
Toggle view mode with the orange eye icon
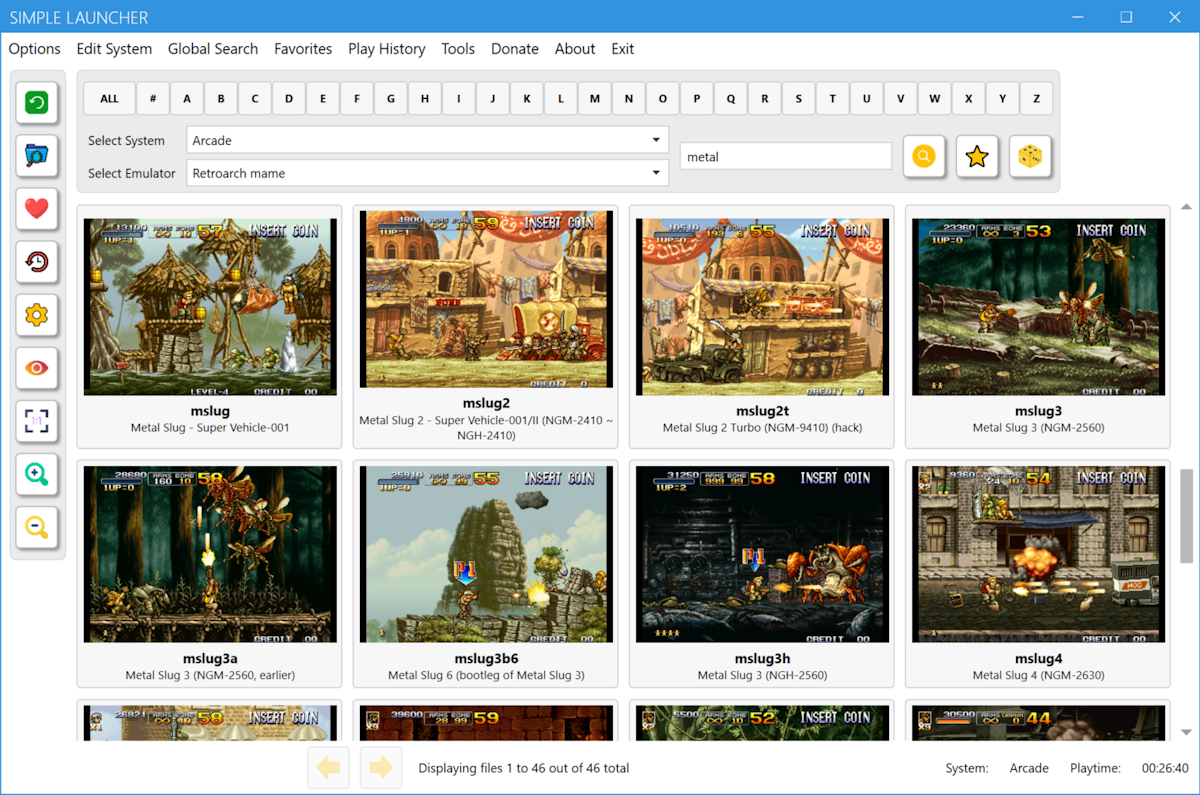(37, 368)
